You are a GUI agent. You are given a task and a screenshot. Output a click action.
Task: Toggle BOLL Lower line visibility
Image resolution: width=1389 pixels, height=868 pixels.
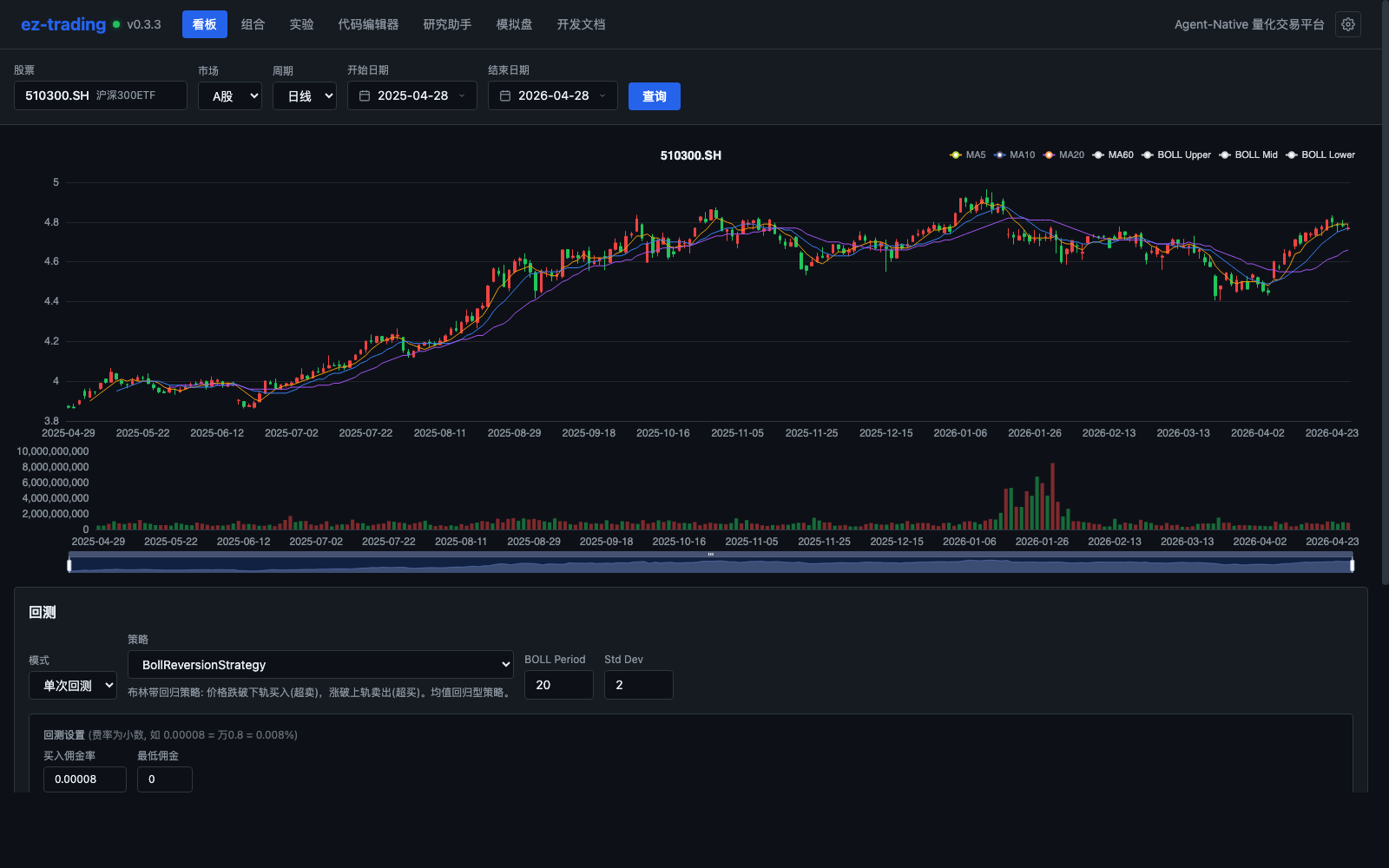[x=1320, y=155]
